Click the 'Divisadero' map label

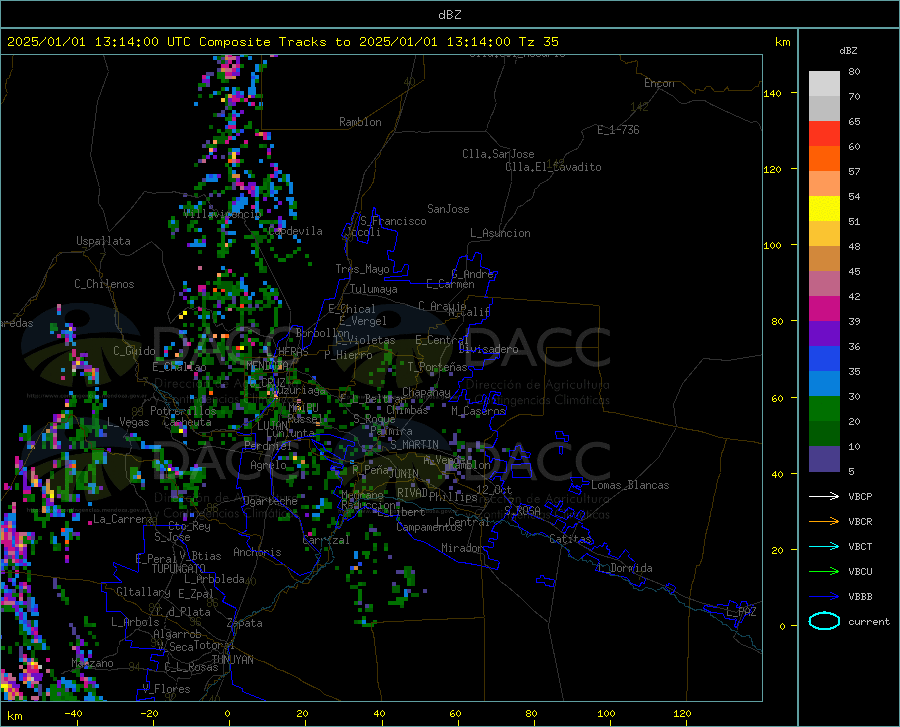[x=488, y=349]
